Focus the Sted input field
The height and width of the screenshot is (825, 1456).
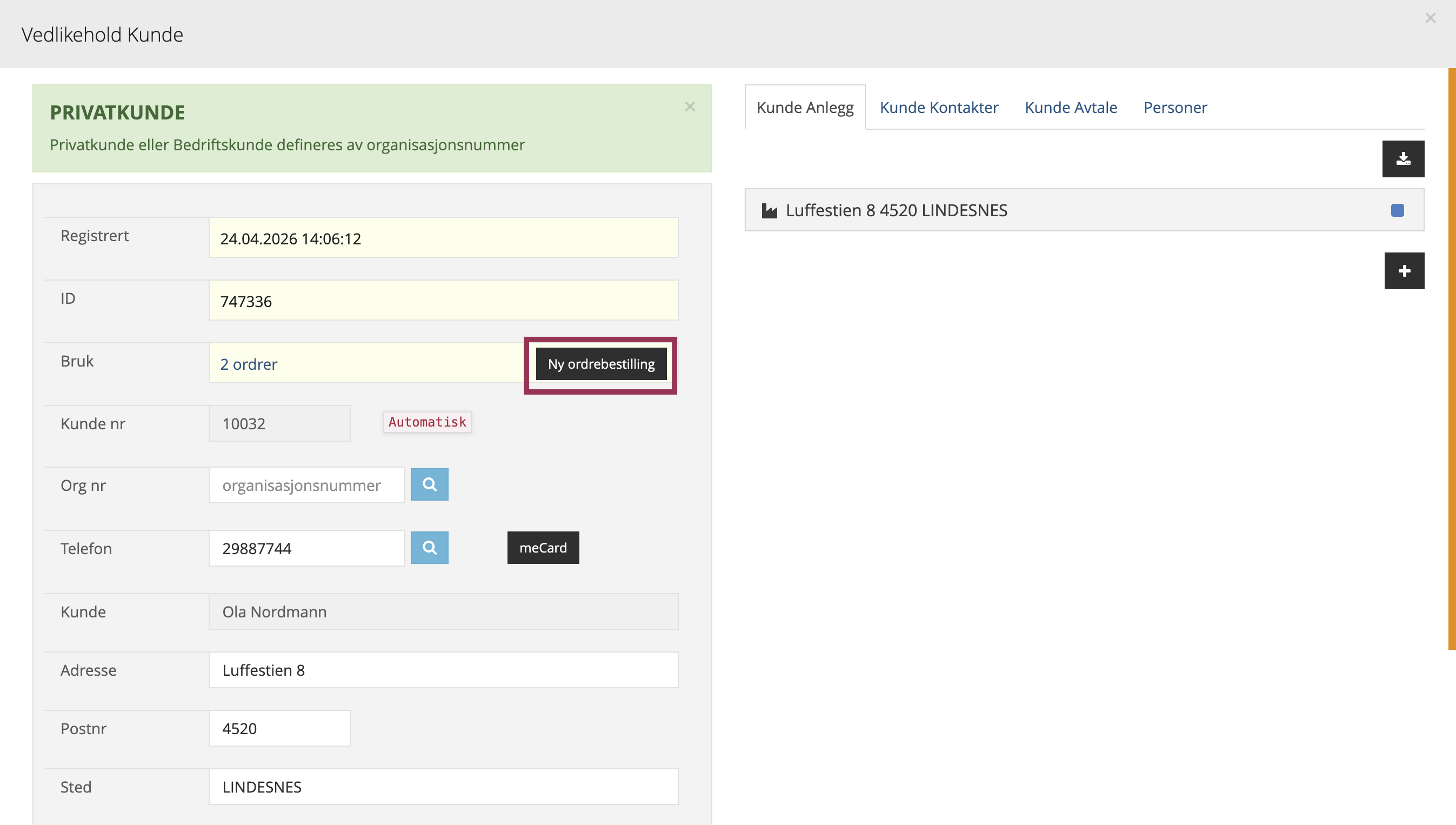[x=443, y=787]
